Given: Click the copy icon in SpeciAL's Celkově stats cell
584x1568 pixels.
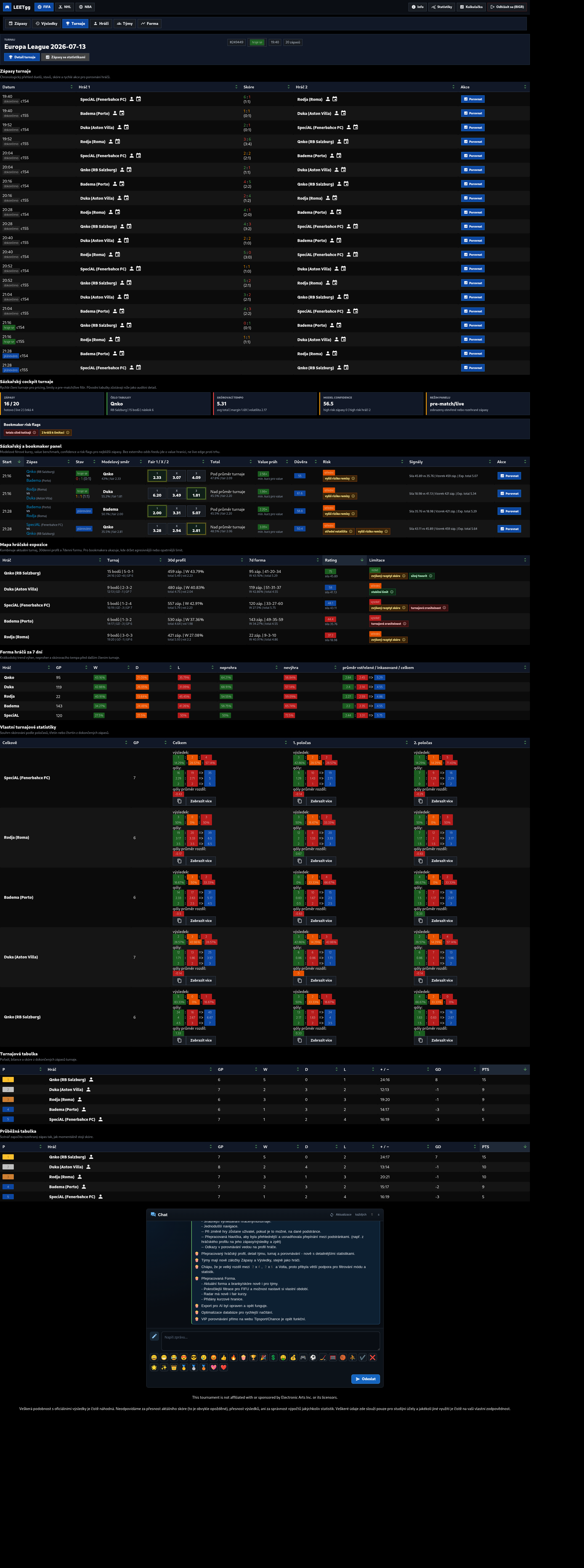Looking at the screenshot, I should [179, 801].
